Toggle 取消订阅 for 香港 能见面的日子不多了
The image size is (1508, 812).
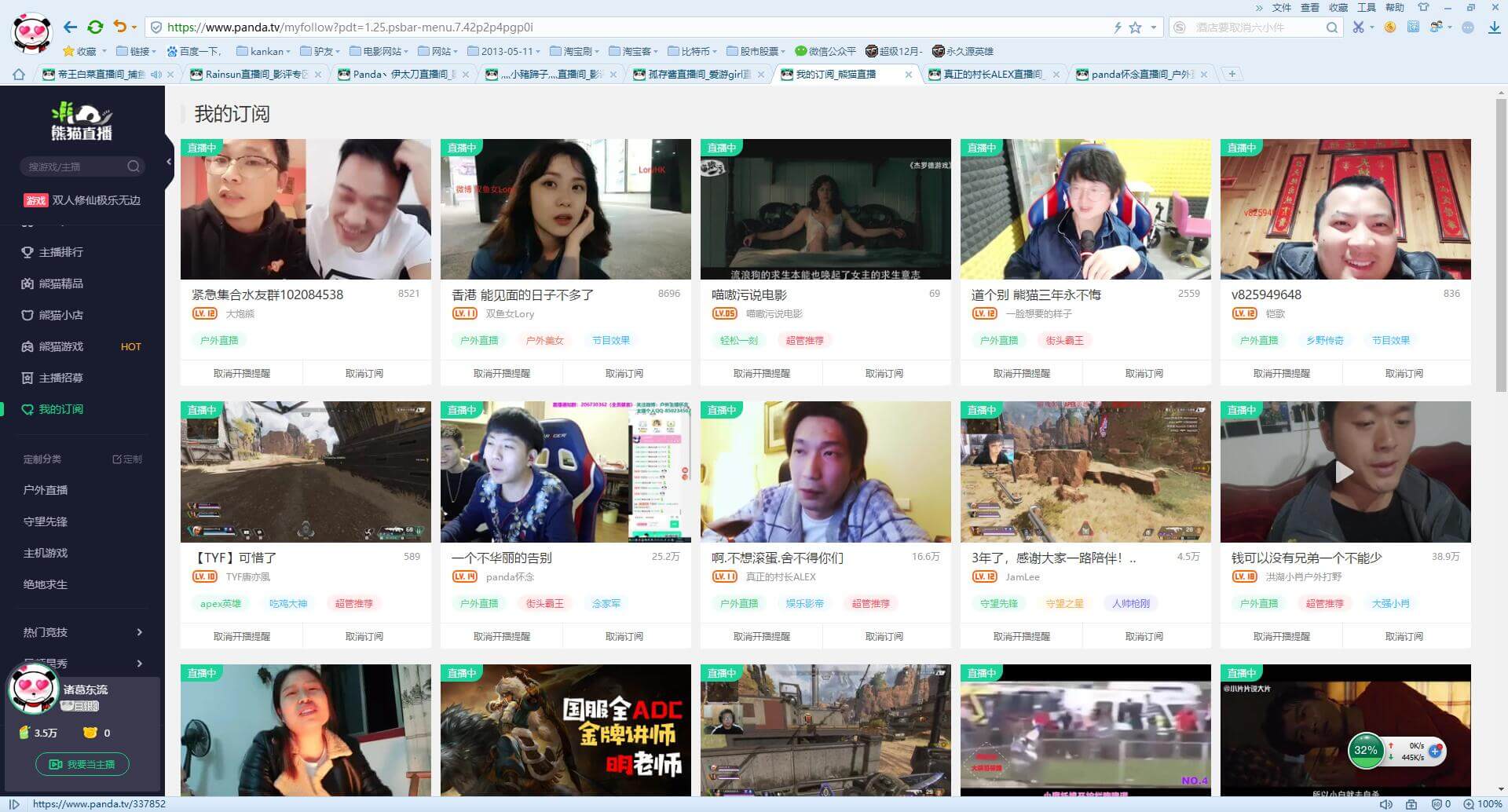click(624, 374)
